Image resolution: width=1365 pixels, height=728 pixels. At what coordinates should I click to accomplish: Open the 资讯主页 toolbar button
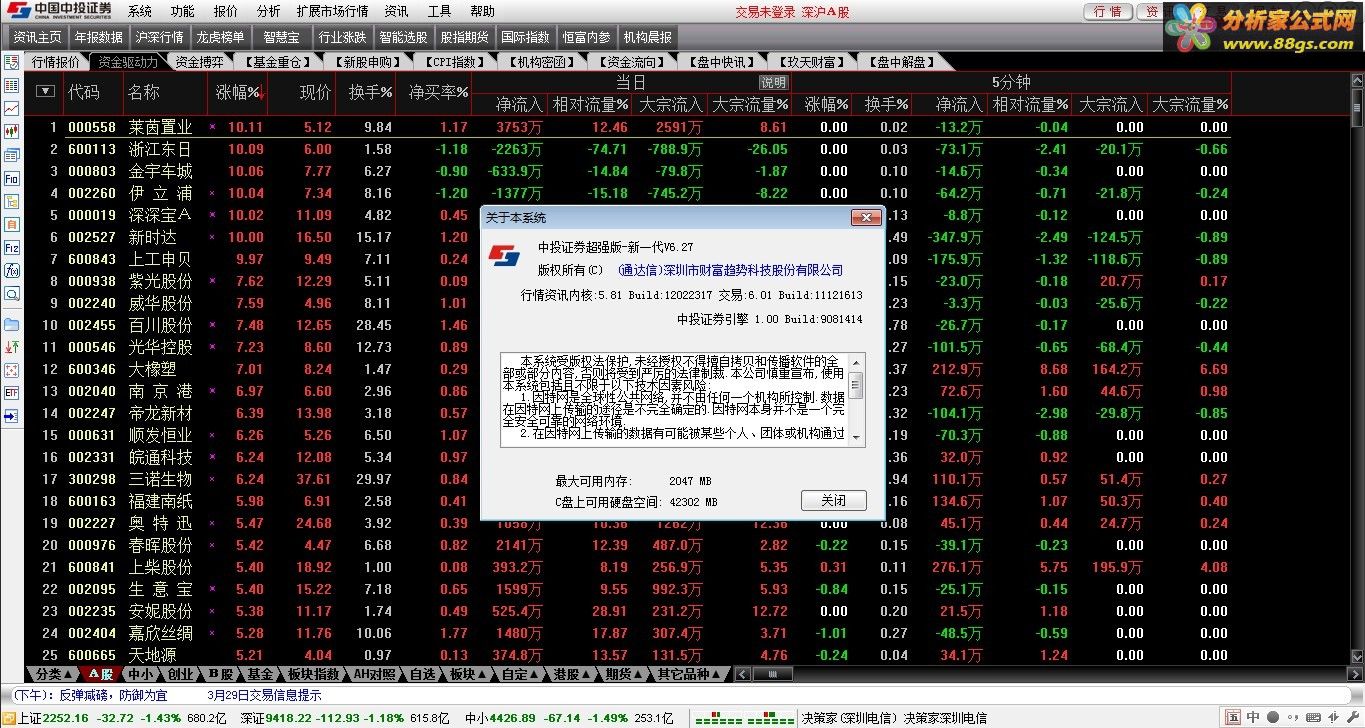point(37,37)
